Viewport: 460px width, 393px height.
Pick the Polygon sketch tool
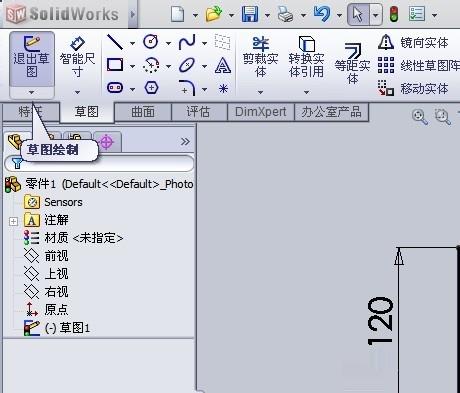point(151,88)
